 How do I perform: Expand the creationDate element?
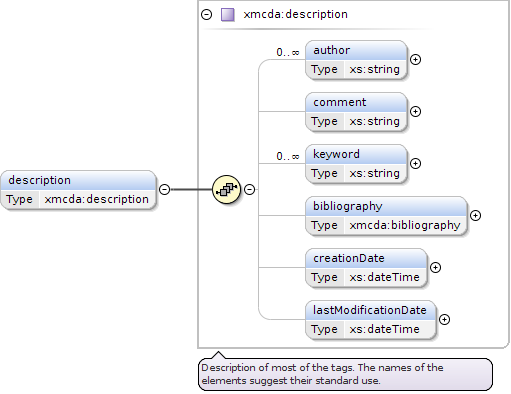pyautogui.click(x=435, y=267)
